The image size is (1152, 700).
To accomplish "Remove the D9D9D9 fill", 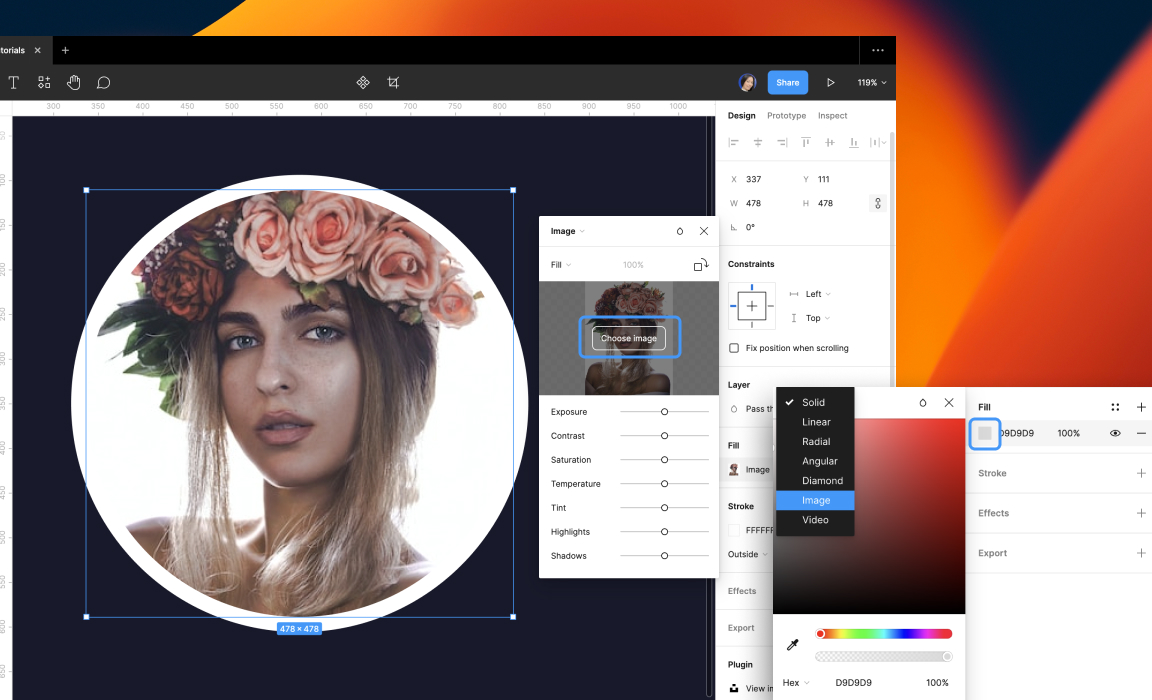I will 1141,433.
